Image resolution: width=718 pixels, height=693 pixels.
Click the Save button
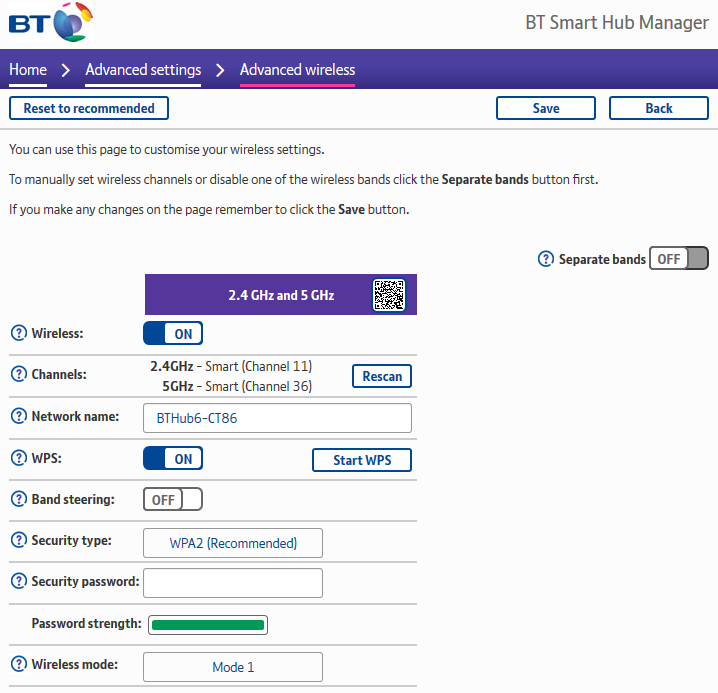click(546, 108)
